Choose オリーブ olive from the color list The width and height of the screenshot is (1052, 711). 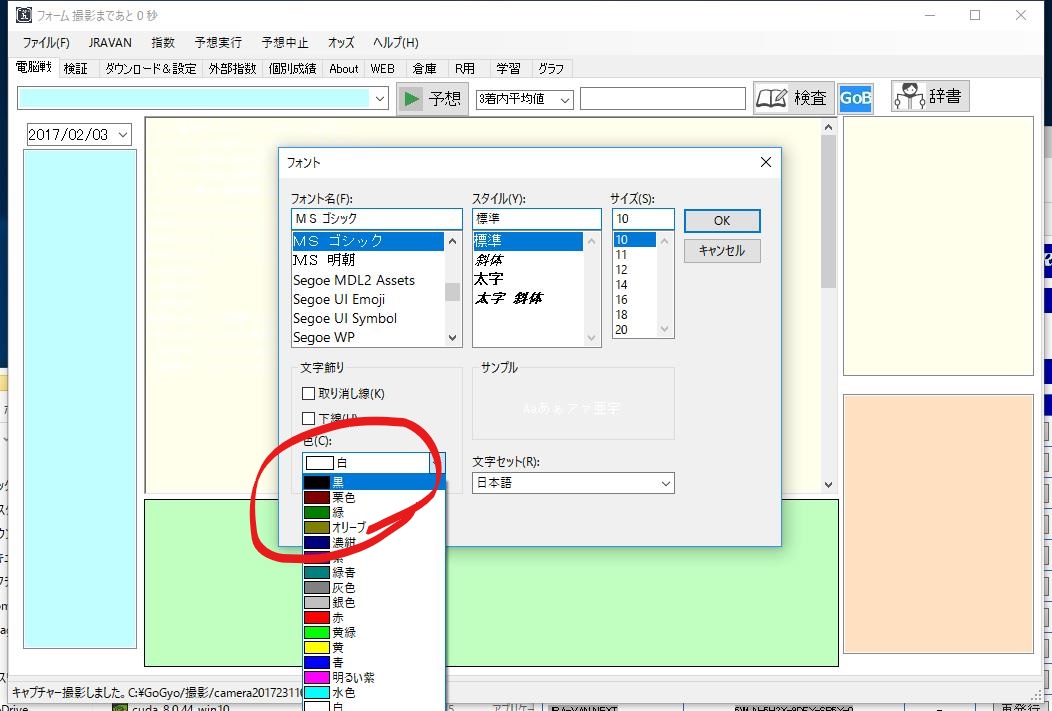(373, 527)
